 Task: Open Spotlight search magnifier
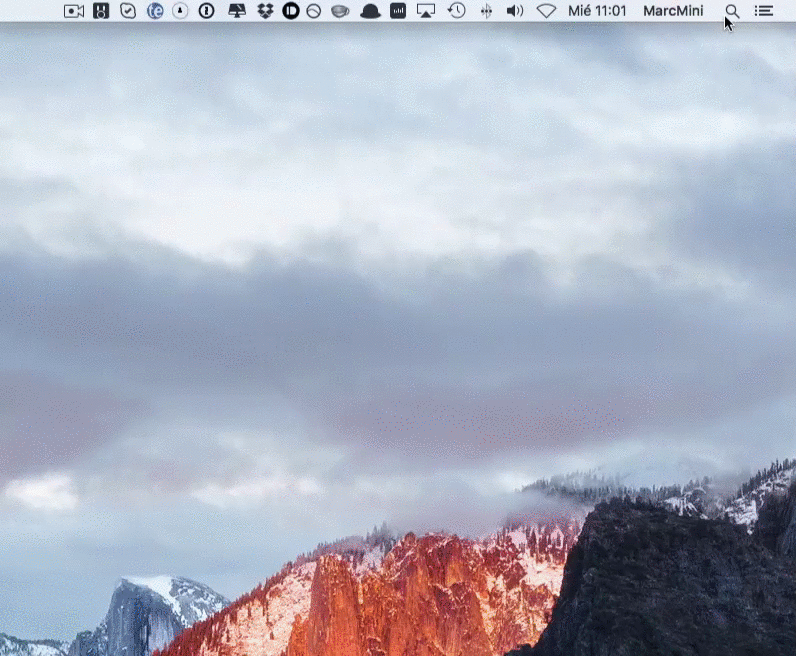click(x=732, y=11)
